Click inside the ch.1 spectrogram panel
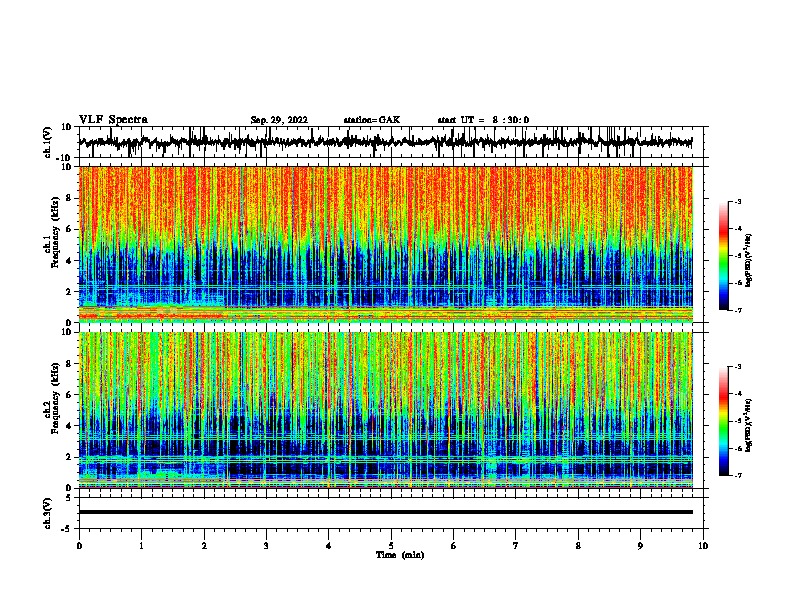The height and width of the screenshot is (612, 792). click(385, 244)
